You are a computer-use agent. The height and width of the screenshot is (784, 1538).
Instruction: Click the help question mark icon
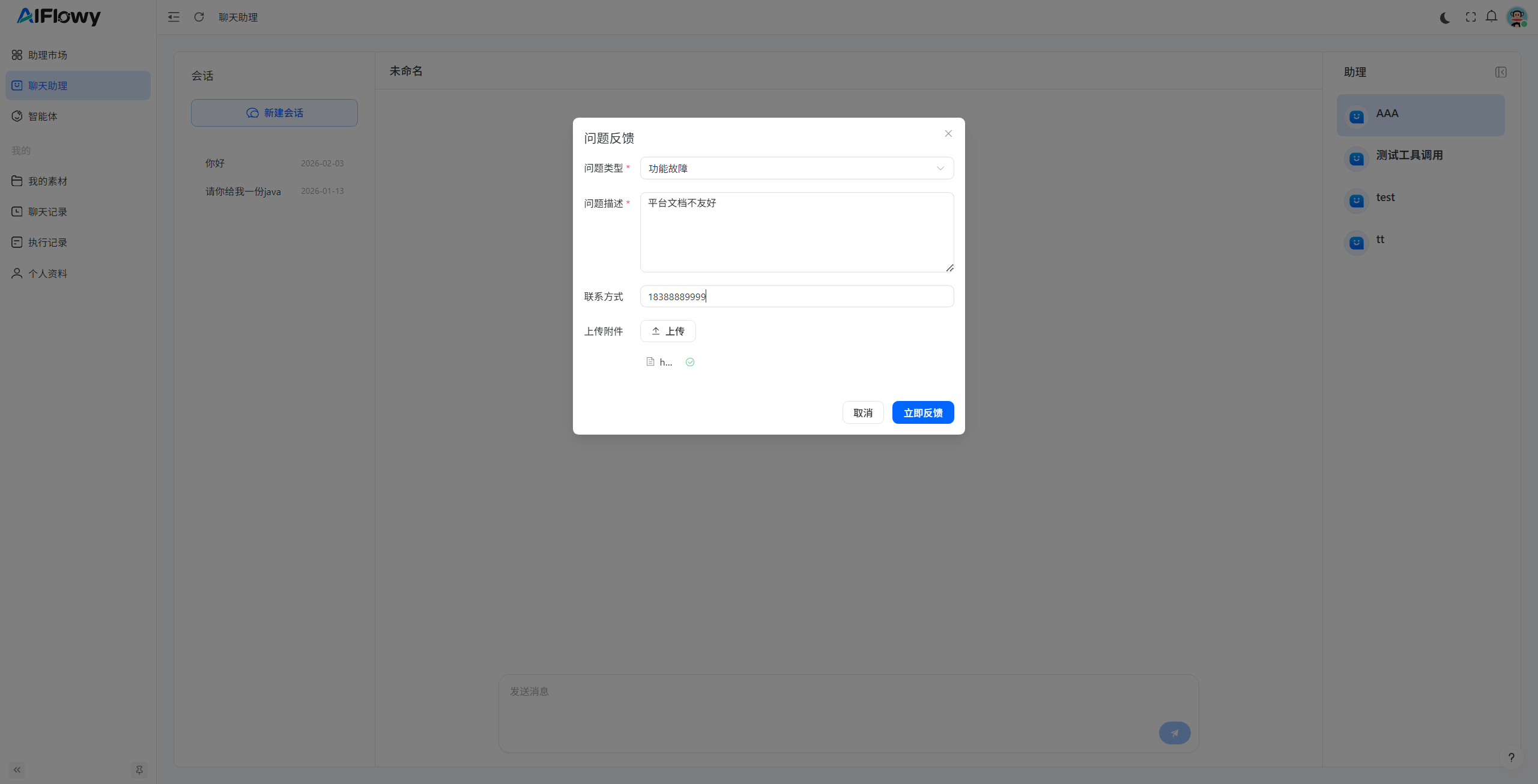pos(1511,757)
